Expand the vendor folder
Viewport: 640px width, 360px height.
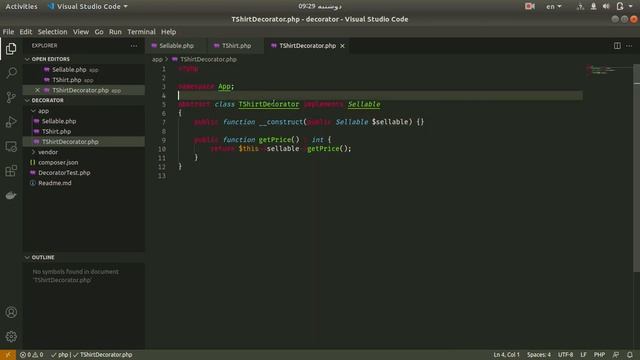click(33, 152)
